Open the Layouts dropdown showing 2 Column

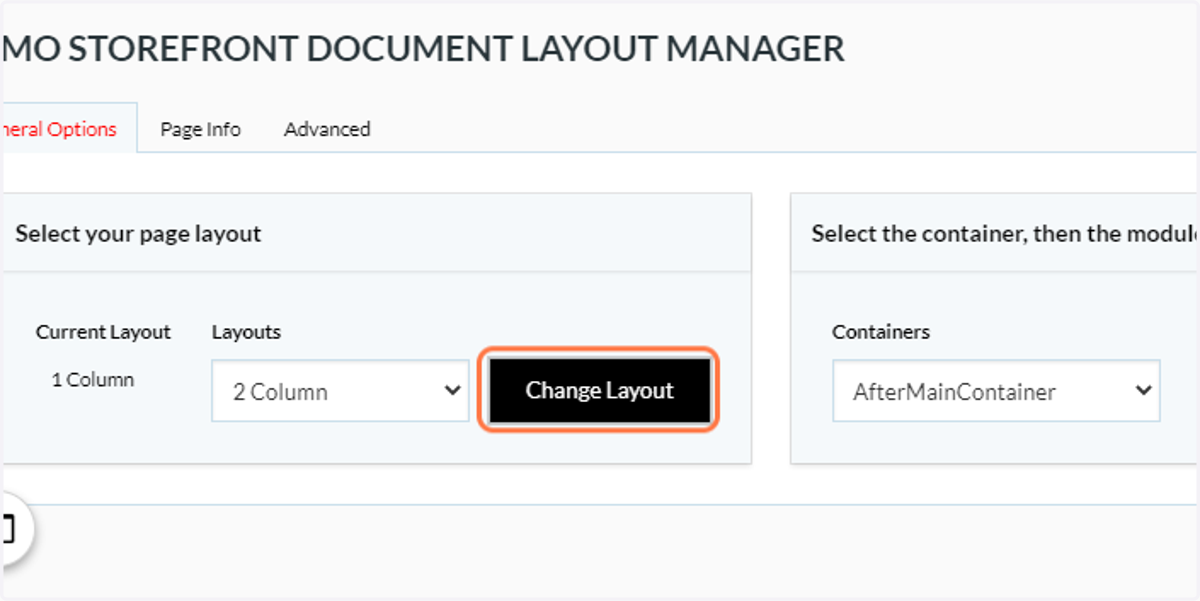pos(340,391)
